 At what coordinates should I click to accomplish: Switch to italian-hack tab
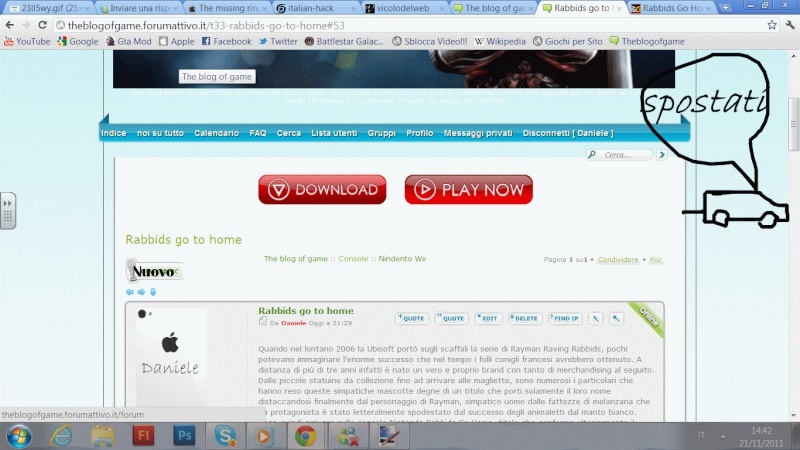point(315,8)
